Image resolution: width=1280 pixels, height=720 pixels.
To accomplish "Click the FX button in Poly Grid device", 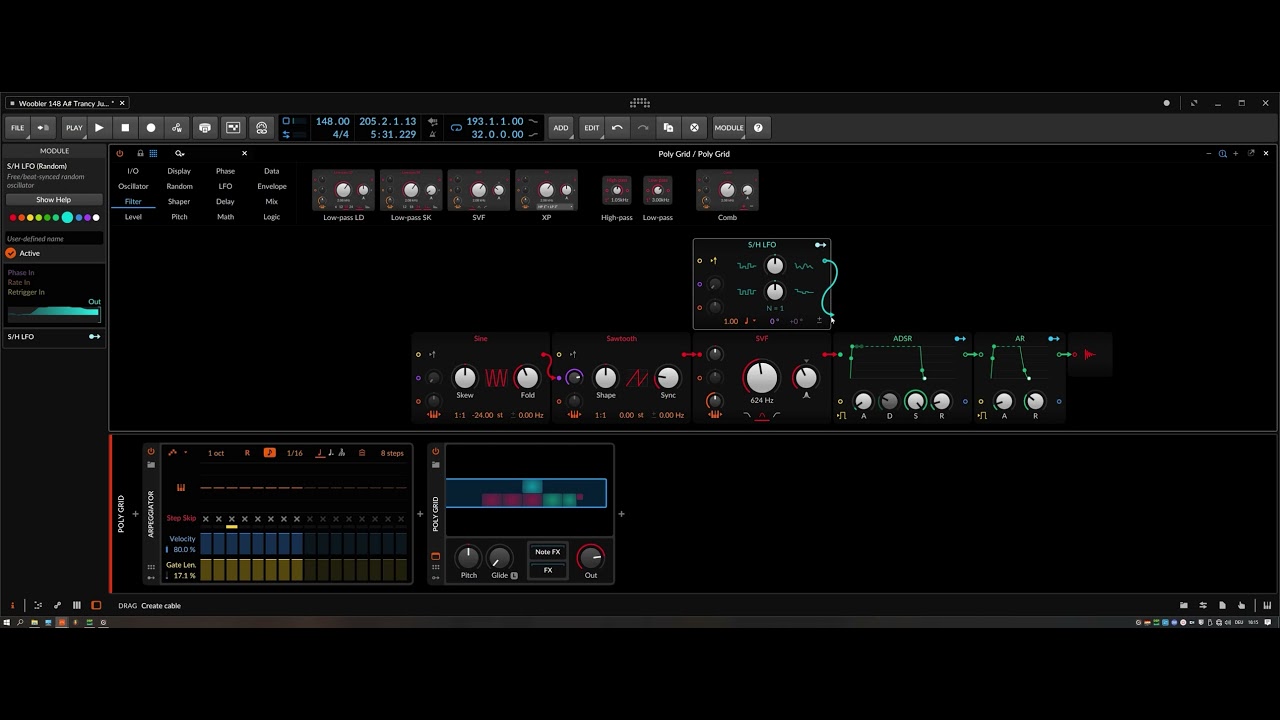I will 547,570.
